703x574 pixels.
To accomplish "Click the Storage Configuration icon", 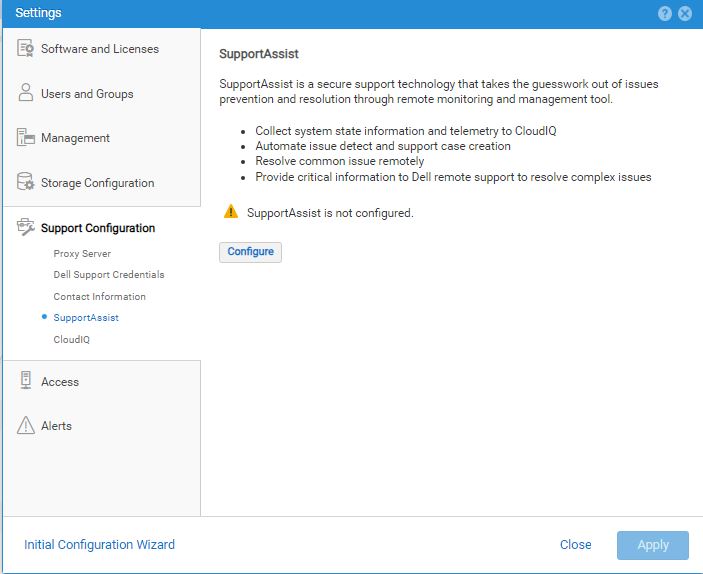I will pos(26,183).
